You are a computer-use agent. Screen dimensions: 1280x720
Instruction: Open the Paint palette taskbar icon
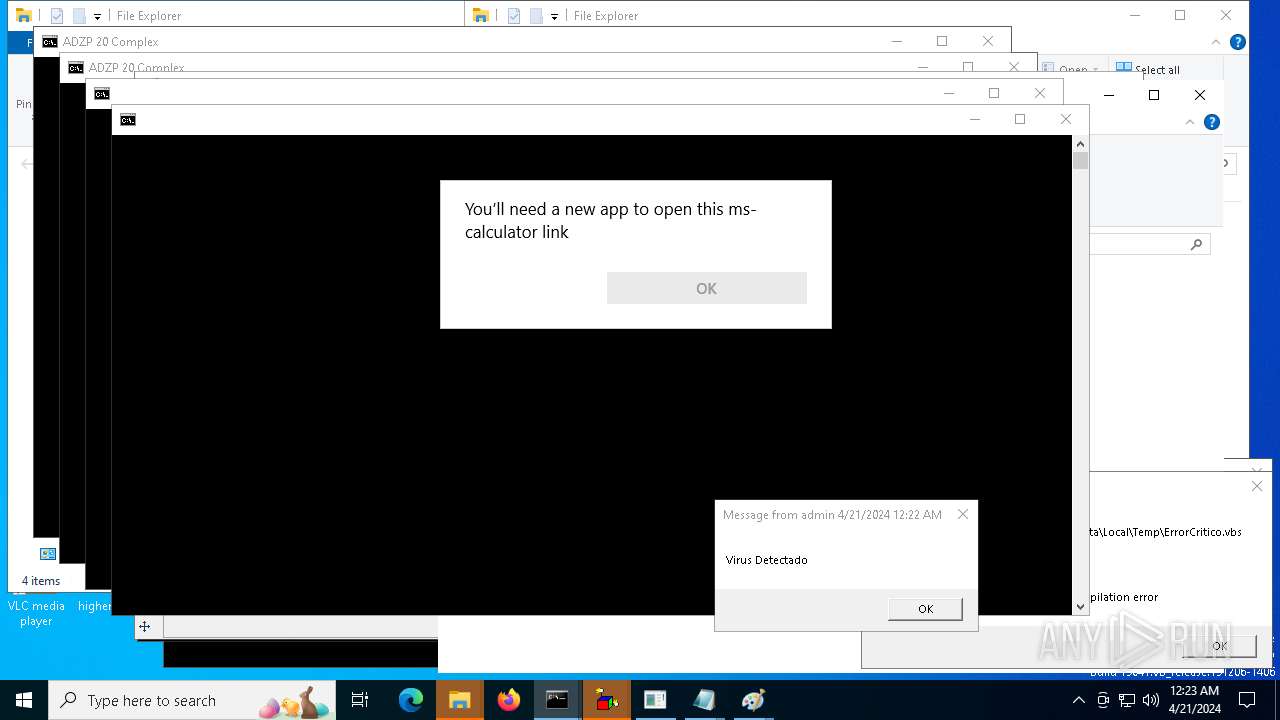(753, 700)
